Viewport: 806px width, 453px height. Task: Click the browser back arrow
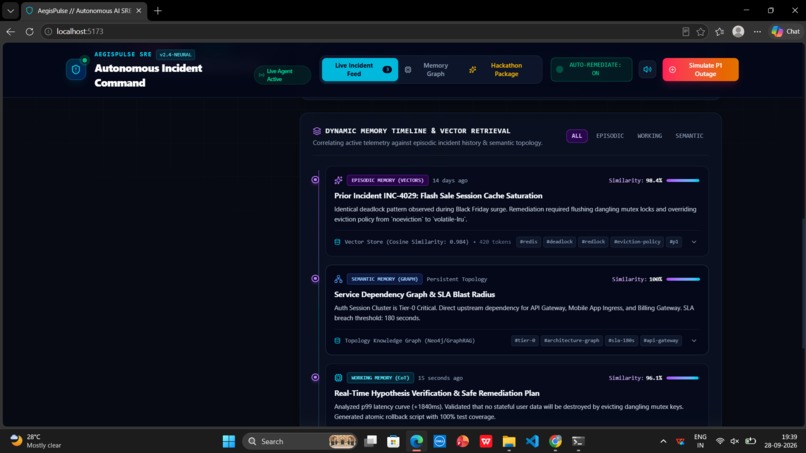click(x=11, y=31)
